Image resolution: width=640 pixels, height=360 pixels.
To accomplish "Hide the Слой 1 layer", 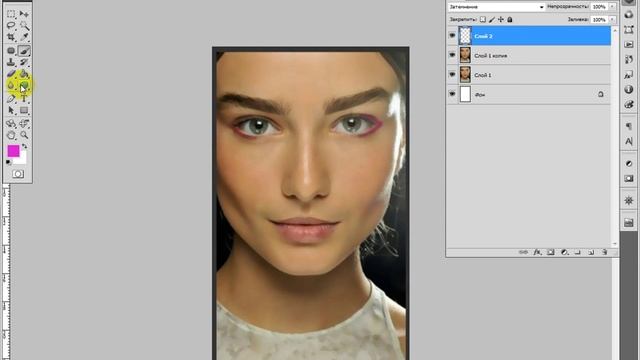I will click(x=452, y=75).
